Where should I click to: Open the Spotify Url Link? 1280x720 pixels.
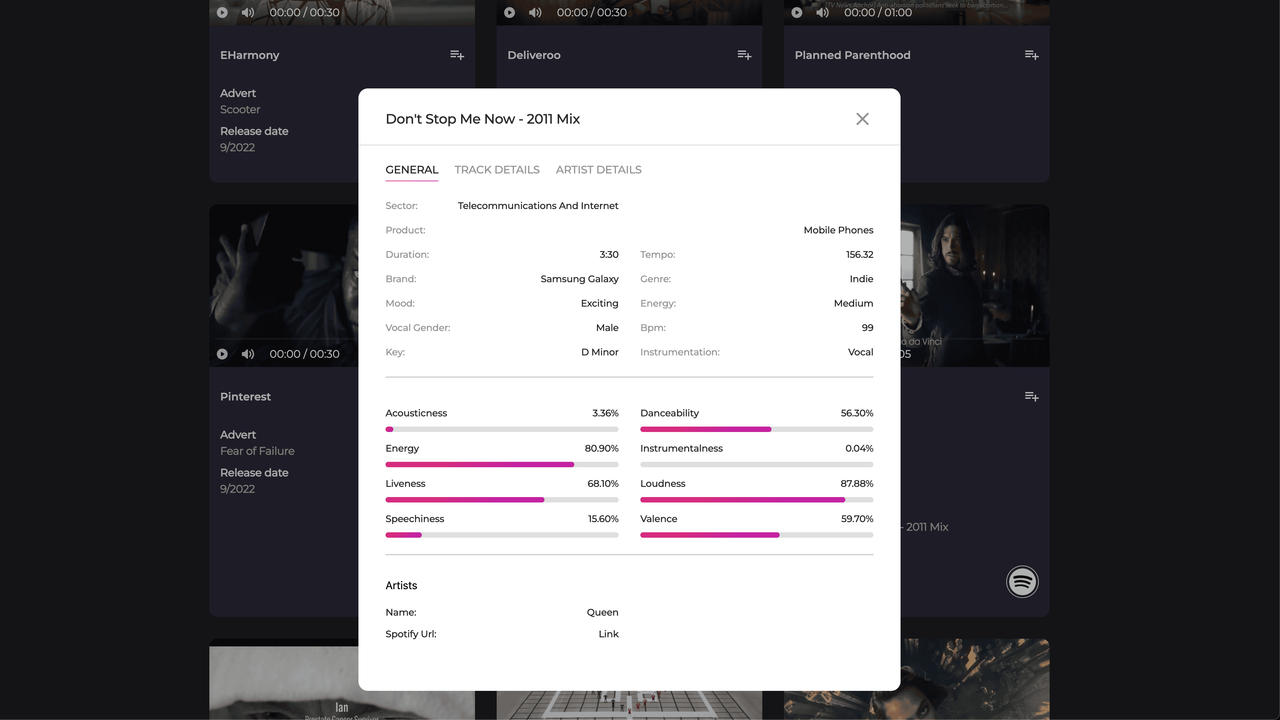point(608,634)
